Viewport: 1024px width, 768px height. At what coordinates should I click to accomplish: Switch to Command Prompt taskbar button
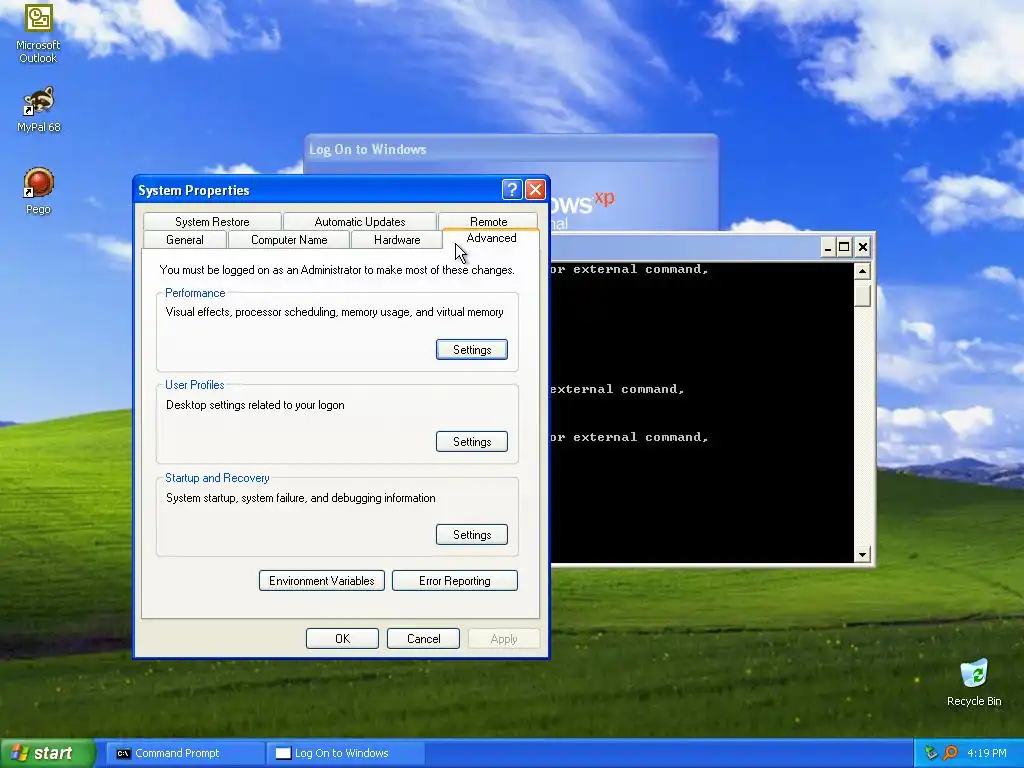[x=185, y=753]
